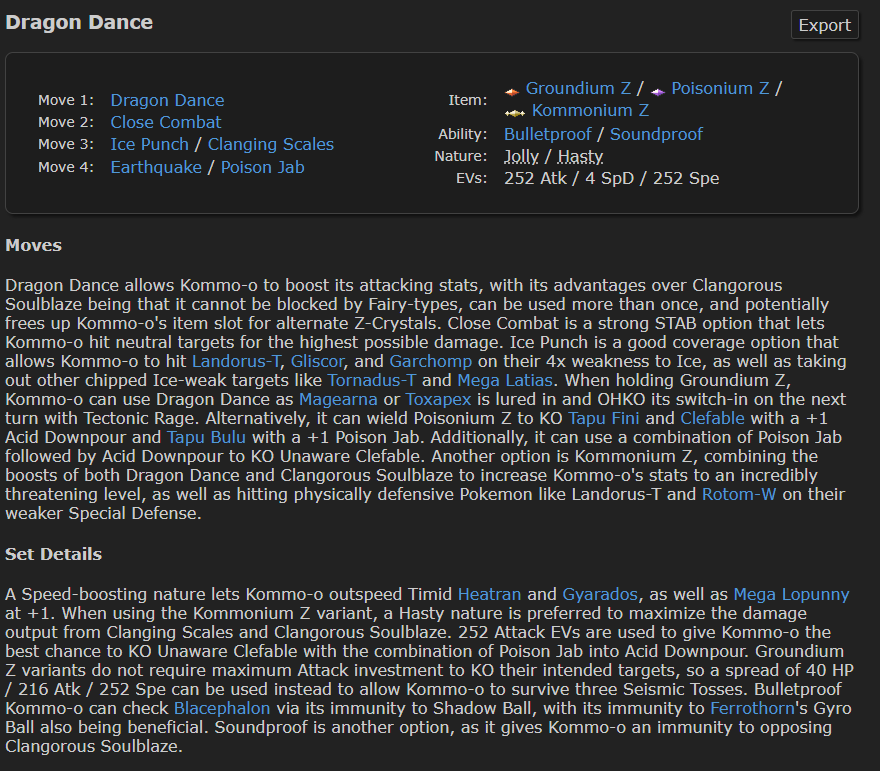Open the Mega Lopunny link
This screenshot has height=771, width=880.
coord(791,594)
